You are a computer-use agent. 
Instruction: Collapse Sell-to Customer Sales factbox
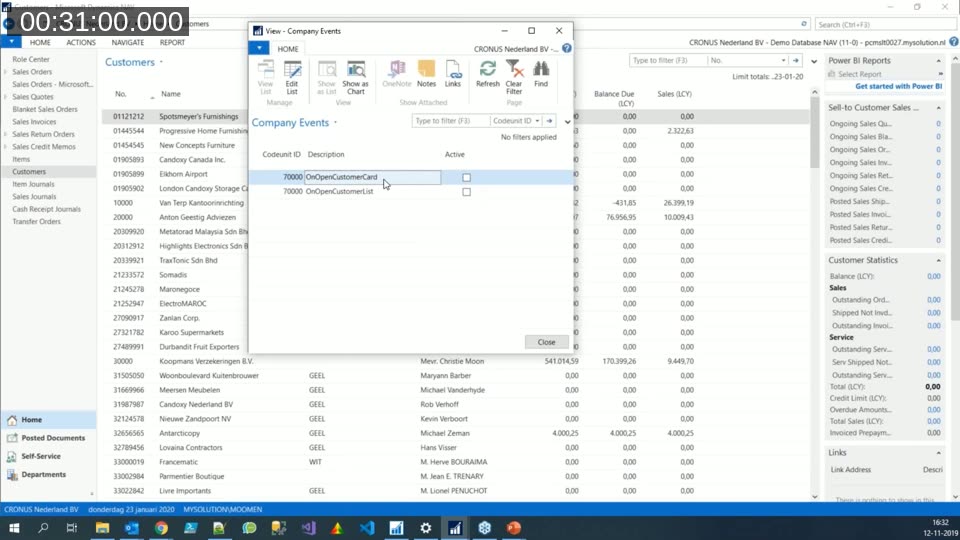[x=939, y=108]
